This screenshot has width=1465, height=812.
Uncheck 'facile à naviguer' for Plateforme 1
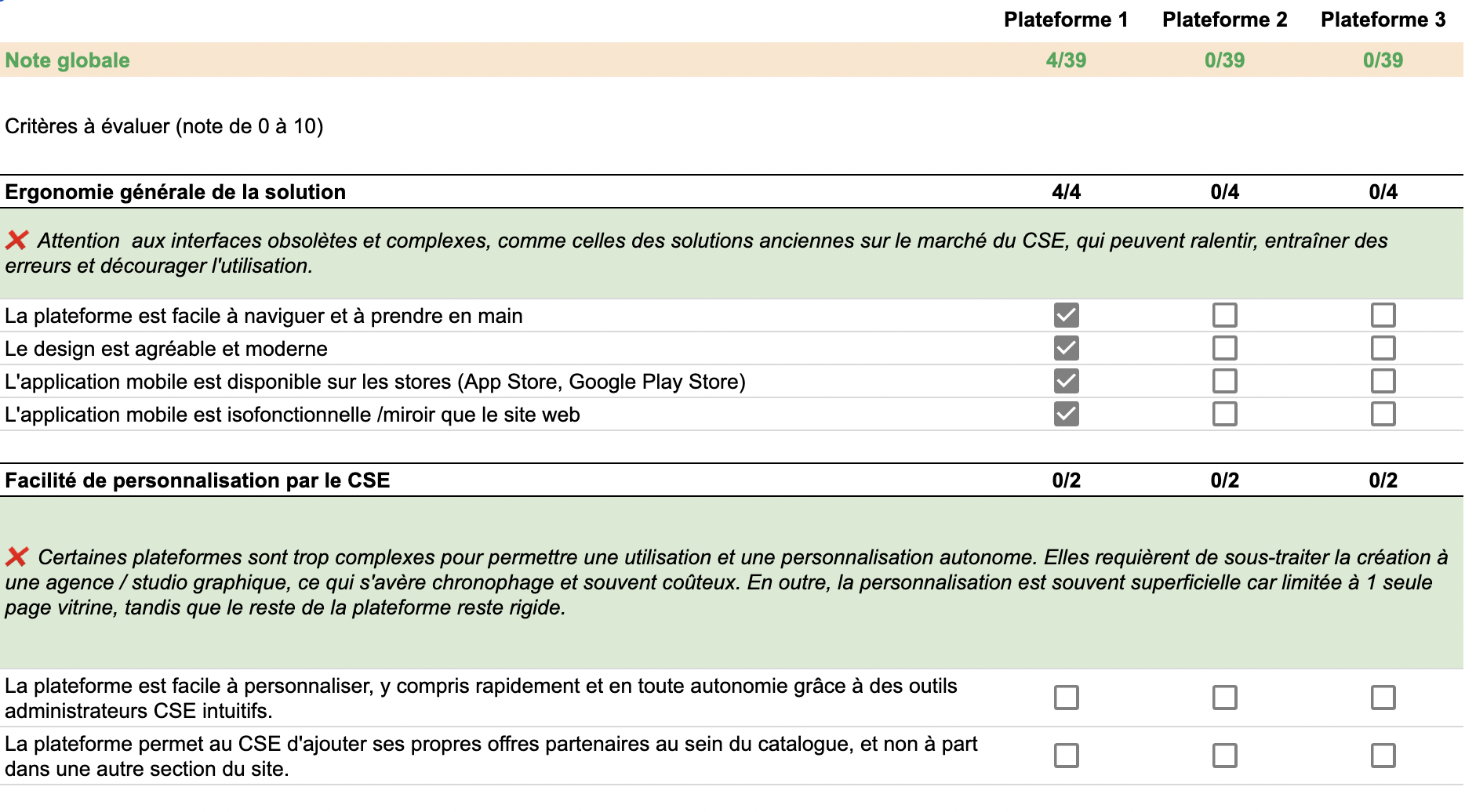1066,315
